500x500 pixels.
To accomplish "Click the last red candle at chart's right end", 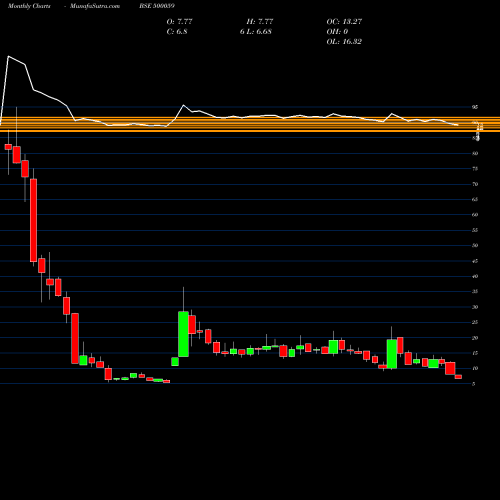I will click(458, 377).
